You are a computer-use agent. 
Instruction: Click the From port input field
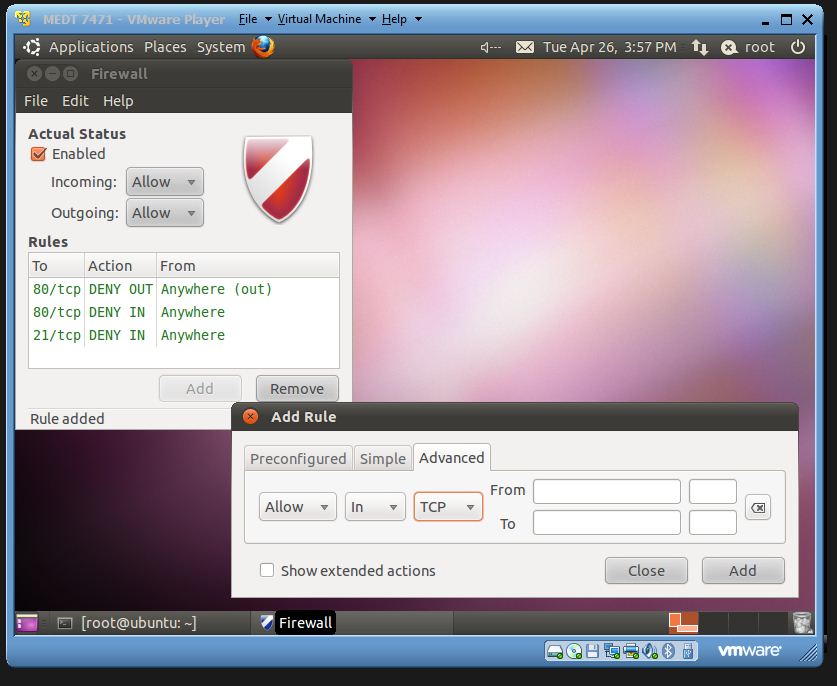click(x=713, y=491)
